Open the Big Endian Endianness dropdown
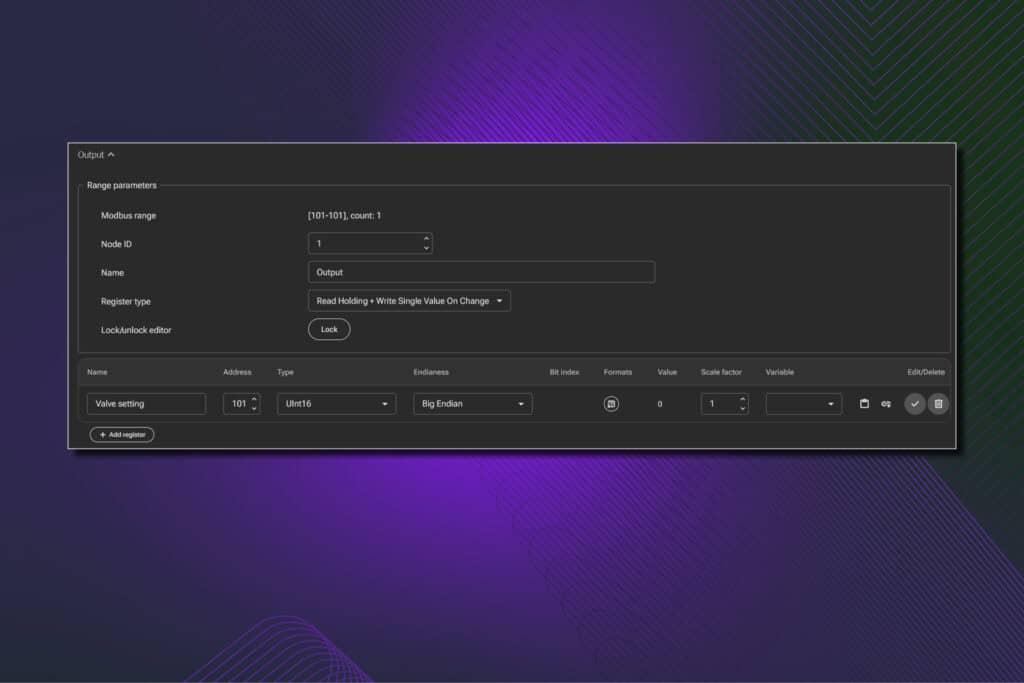This screenshot has height=683, width=1024. 472,404
